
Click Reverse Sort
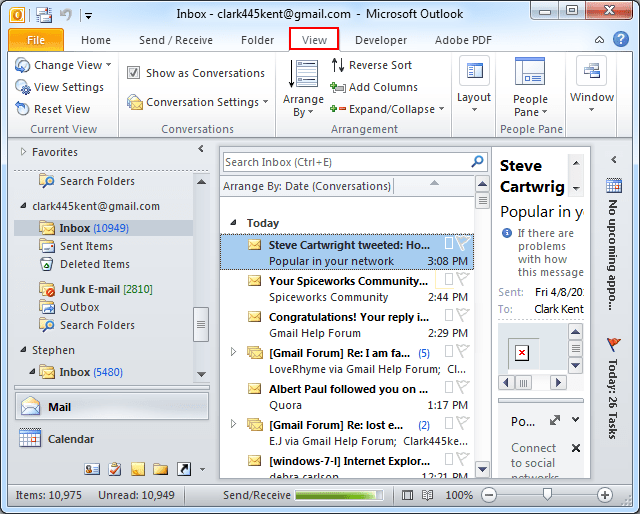[371, 65]
